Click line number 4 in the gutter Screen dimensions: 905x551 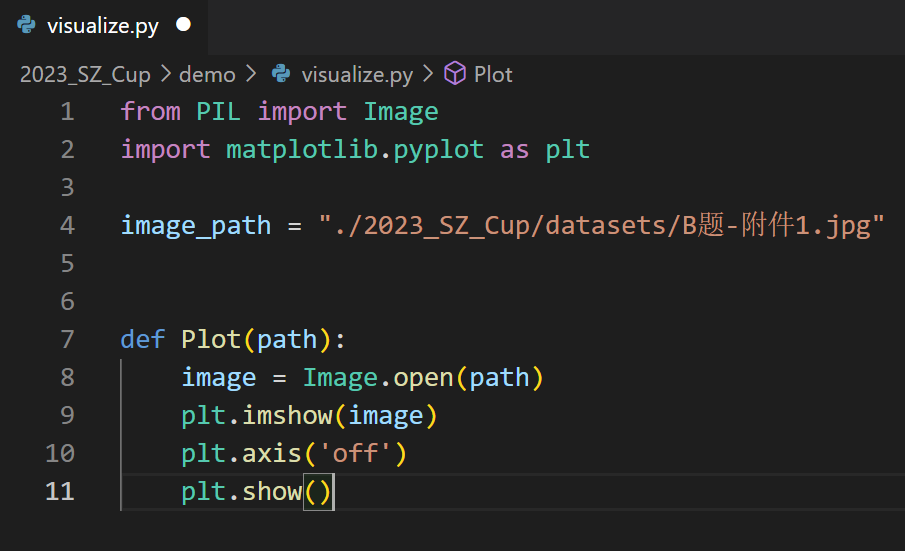pyautogui.click(x=68, y=226)
